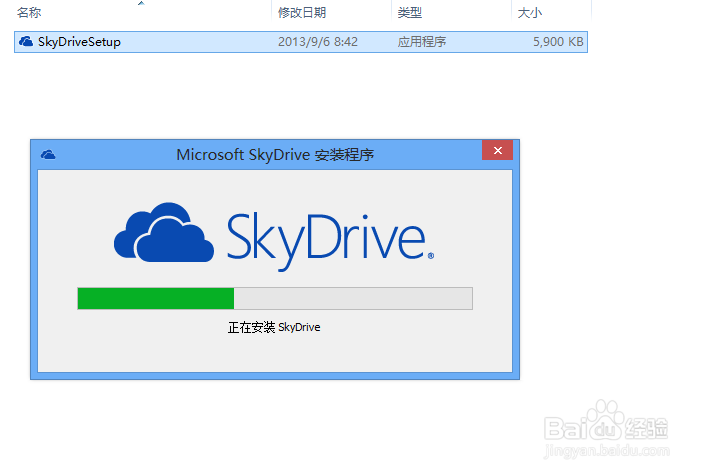Click the installer title 'Microsoft SkyDrive 安装程序'

click(x=275, y=155)
